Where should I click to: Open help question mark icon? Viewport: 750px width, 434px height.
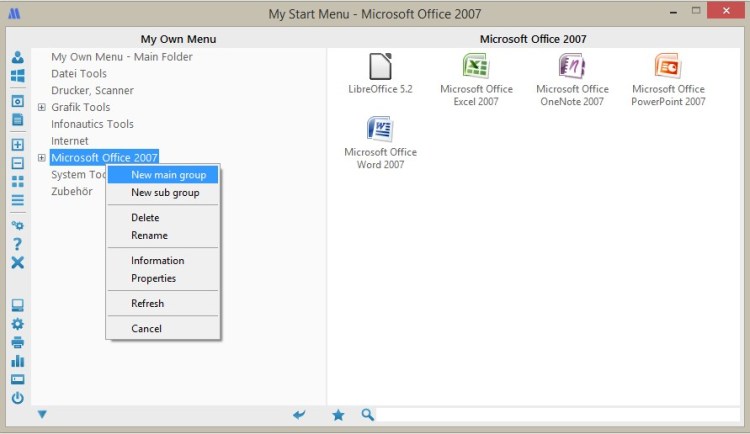coord(18,244)
